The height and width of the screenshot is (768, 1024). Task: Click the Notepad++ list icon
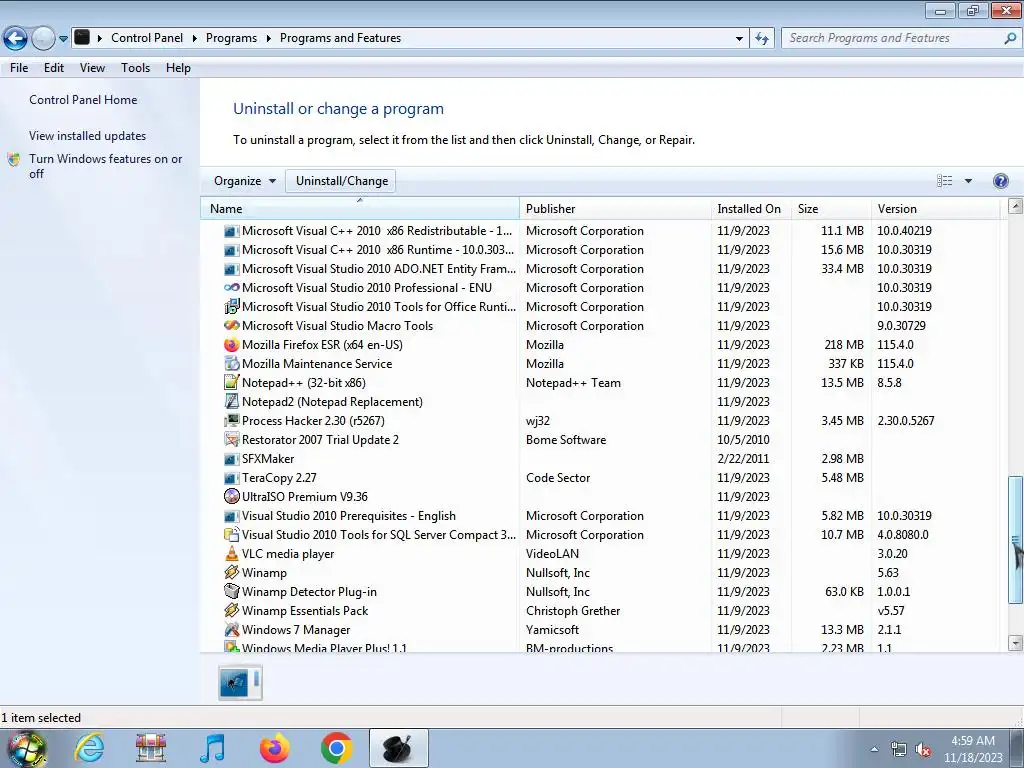point(231,382)
